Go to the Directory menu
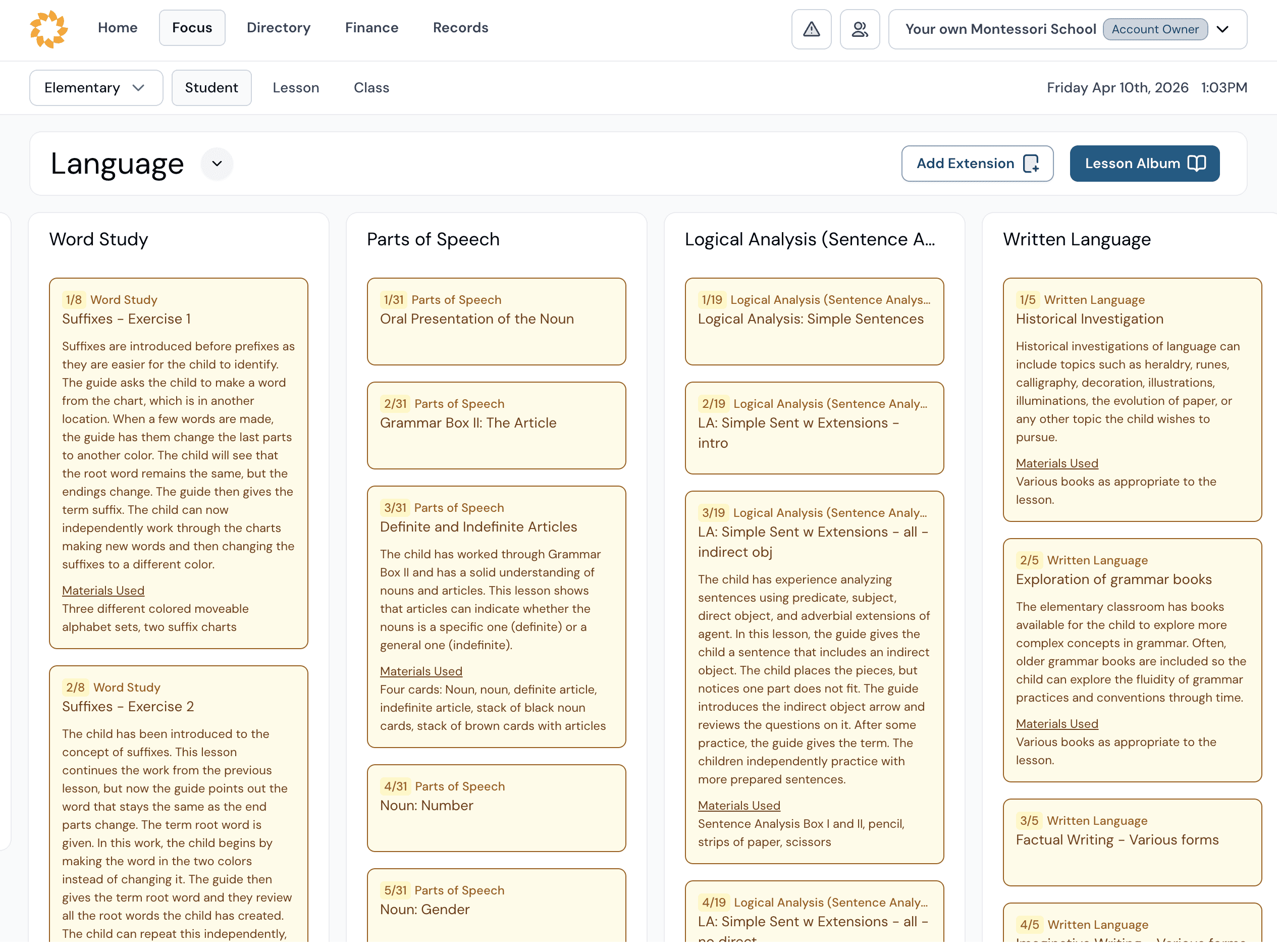Viewport: 1277px width, 952px height. [x=278, y=28]
